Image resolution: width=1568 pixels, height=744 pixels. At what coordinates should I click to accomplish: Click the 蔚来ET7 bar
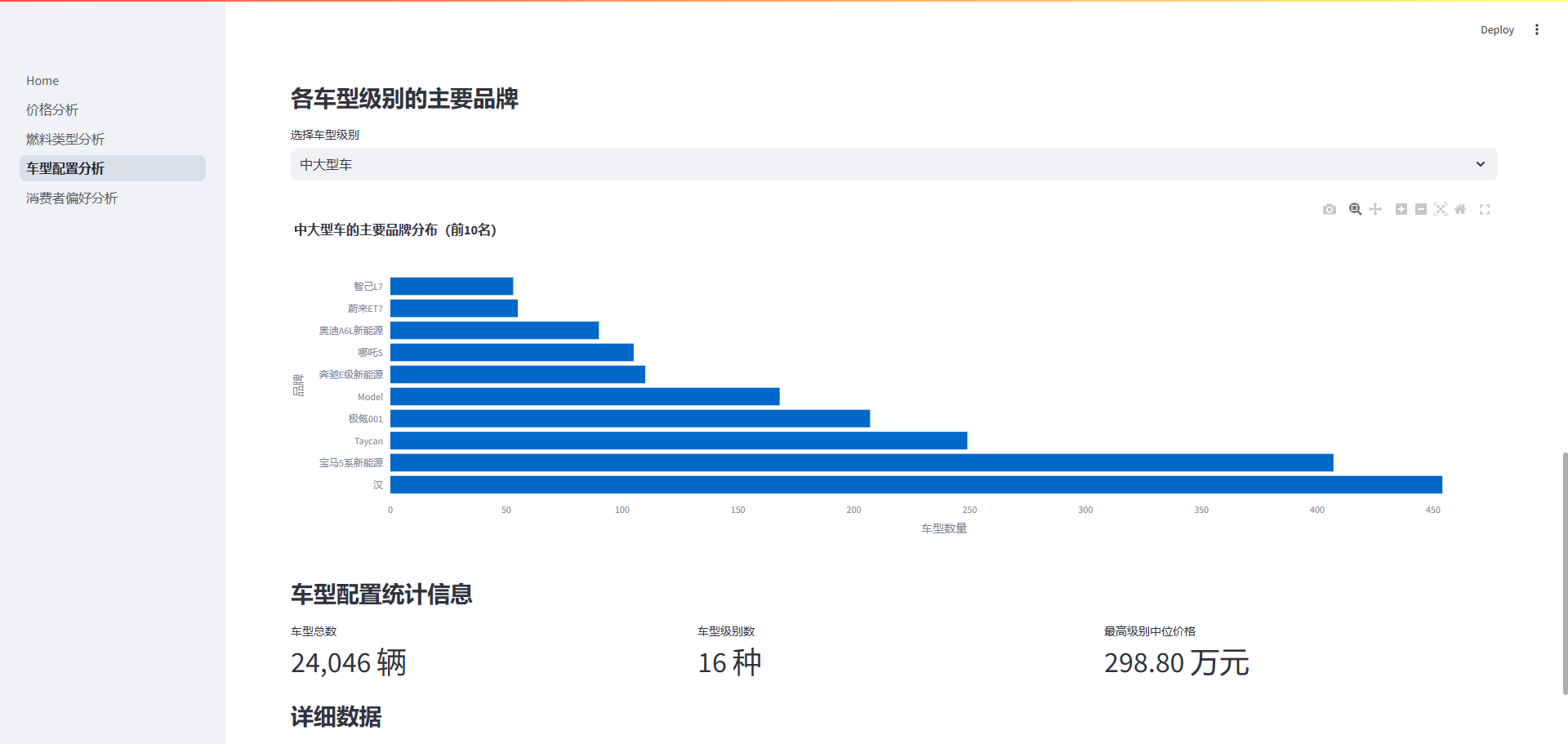tap(454, 309)
